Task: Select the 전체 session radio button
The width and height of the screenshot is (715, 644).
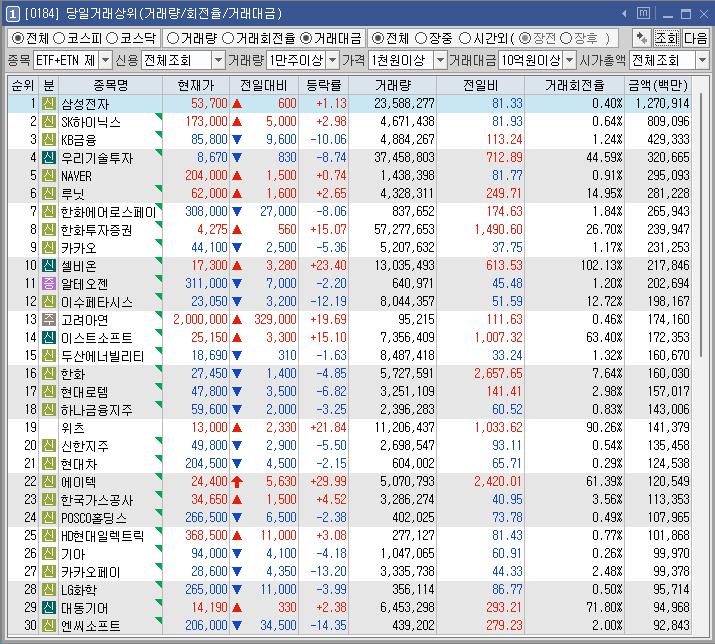Action: pyautogui.click(x=378, y=38)
